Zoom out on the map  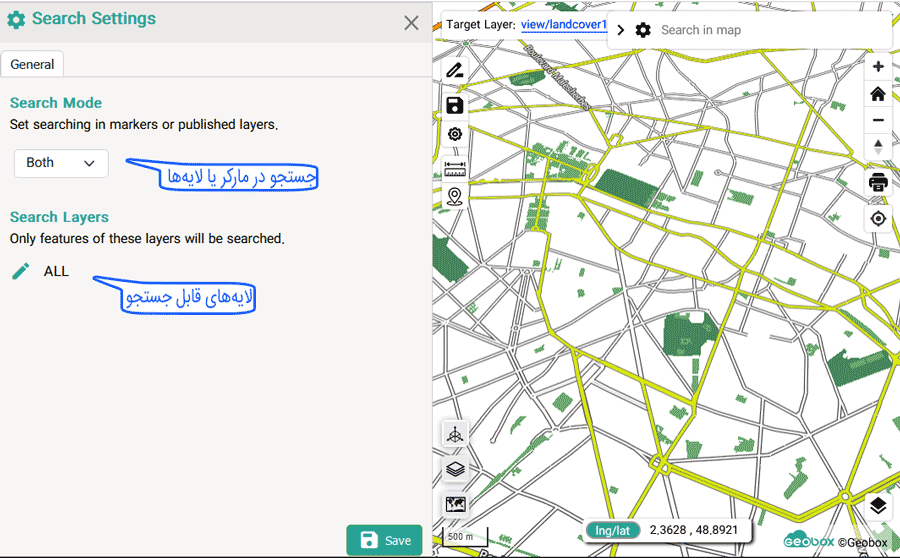[x=878, y=120]
